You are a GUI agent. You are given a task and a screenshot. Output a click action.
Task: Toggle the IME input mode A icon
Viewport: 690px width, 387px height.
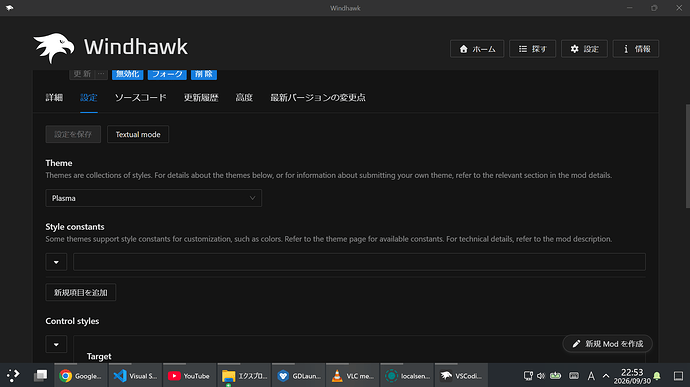pyautogui.click(x=591, y=376)
